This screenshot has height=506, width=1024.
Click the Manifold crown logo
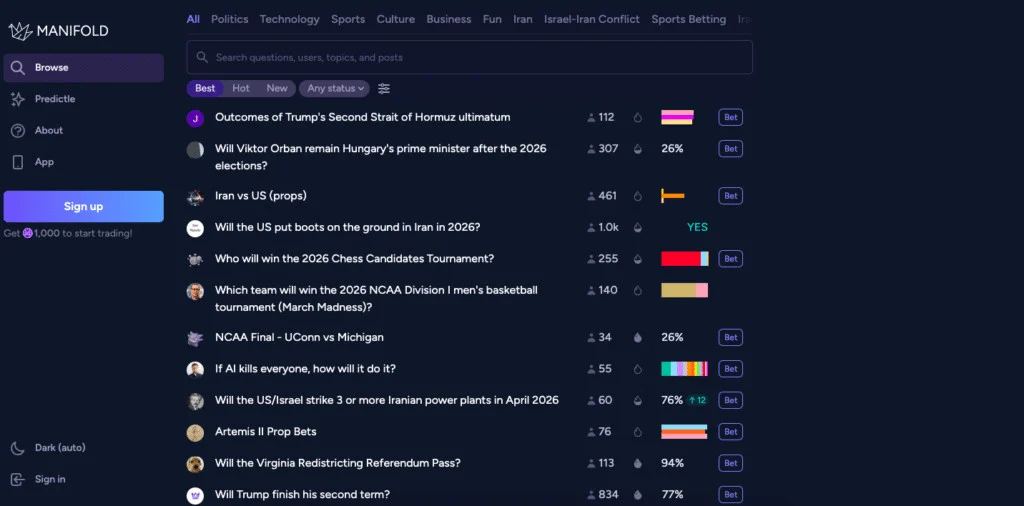click(20, 31)
